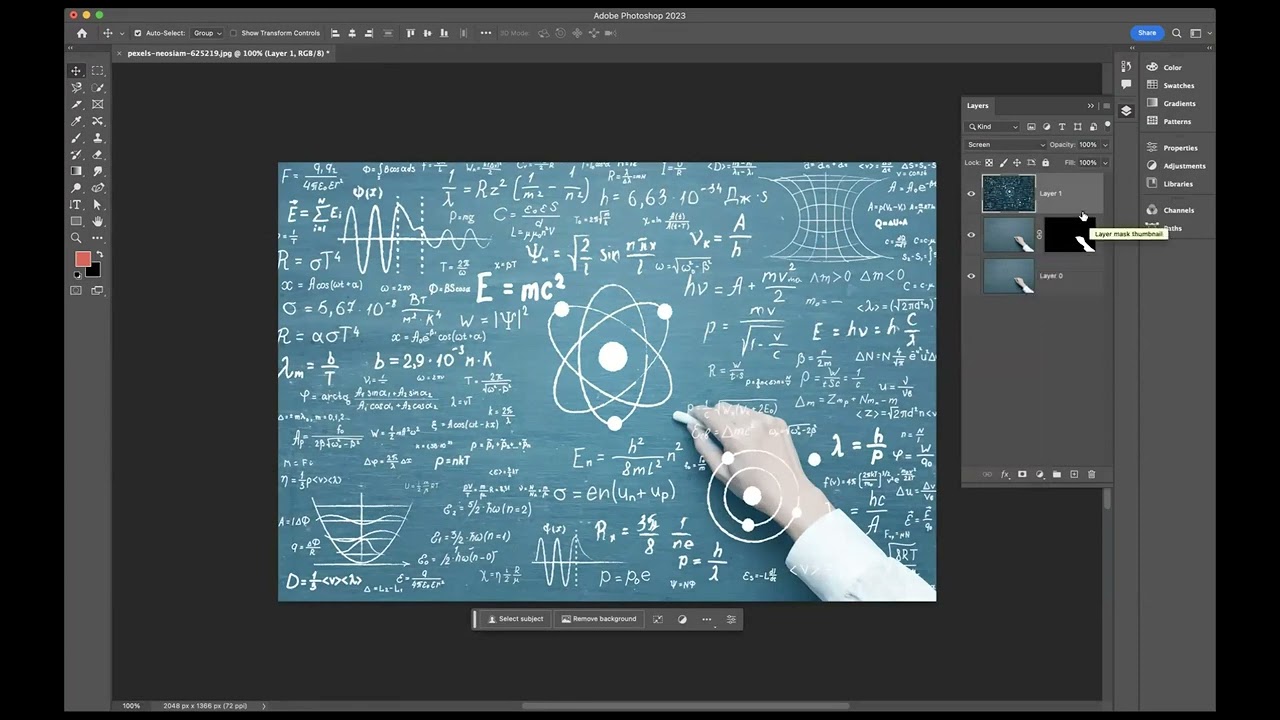The width and height of the screenshot is (1280, 720).
Task: Open the Properties panel
Action: [1172, 148]
